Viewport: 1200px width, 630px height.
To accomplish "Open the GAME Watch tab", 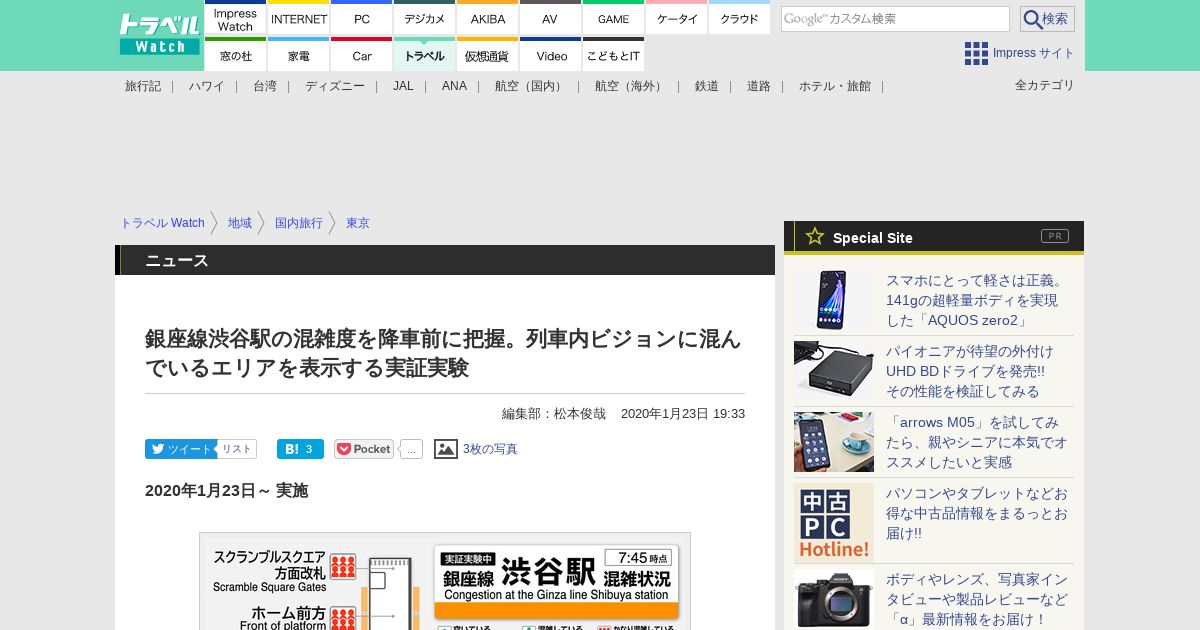I will 613,19.
